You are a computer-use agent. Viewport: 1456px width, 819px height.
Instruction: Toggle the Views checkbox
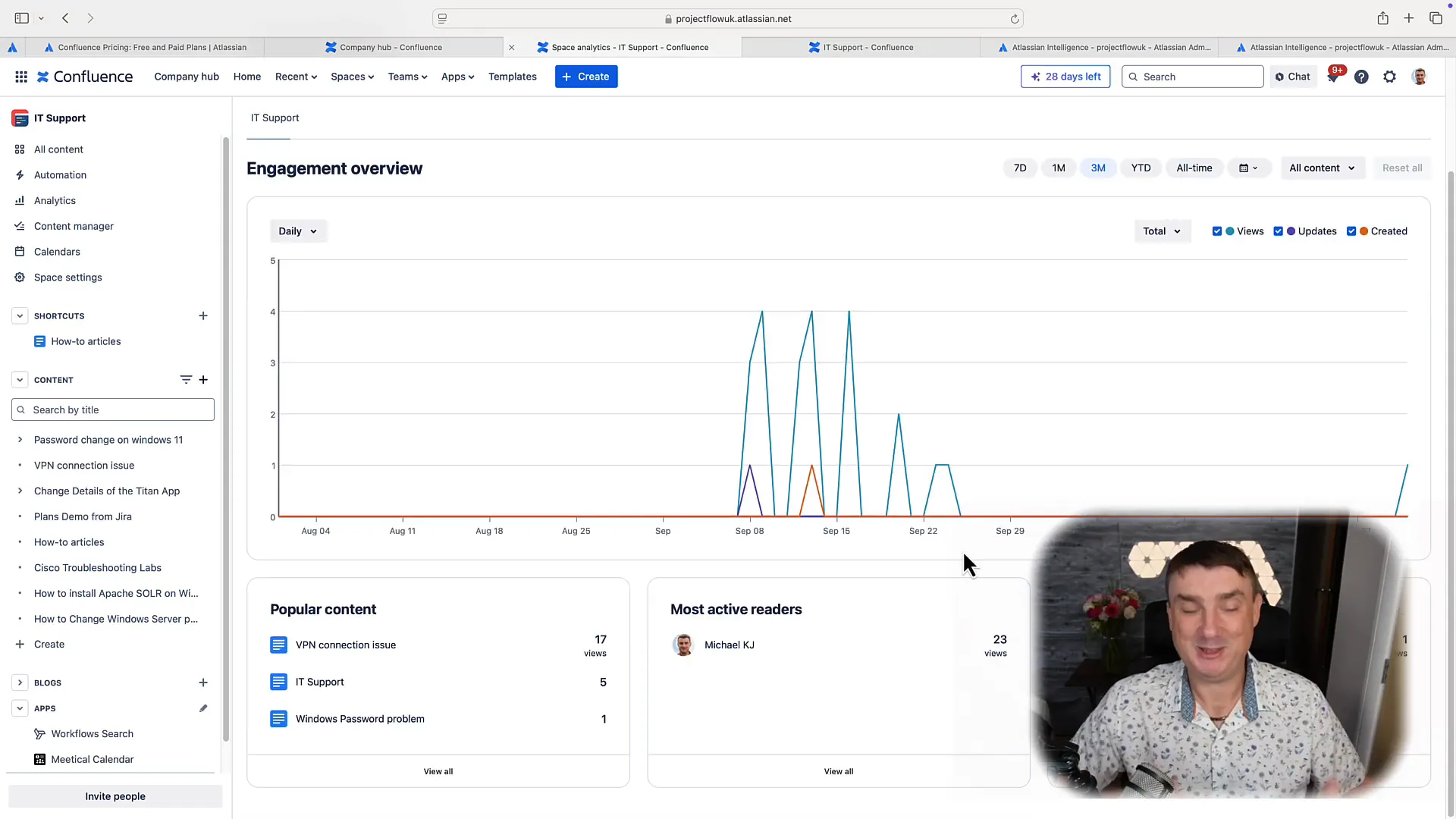(x=1217, y=232)
